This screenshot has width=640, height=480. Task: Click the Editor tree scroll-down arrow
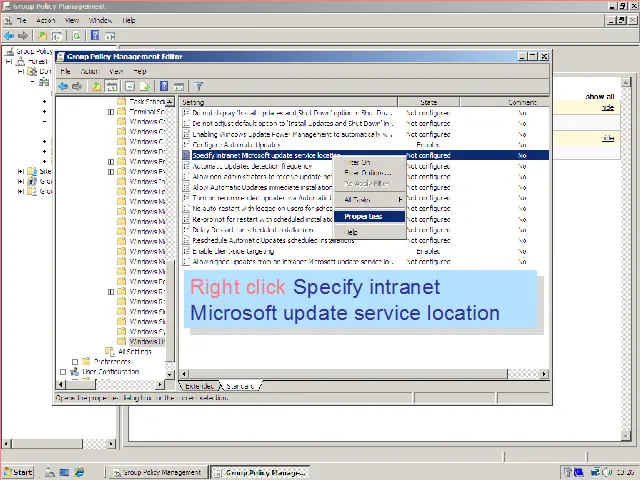coord(170,374)
